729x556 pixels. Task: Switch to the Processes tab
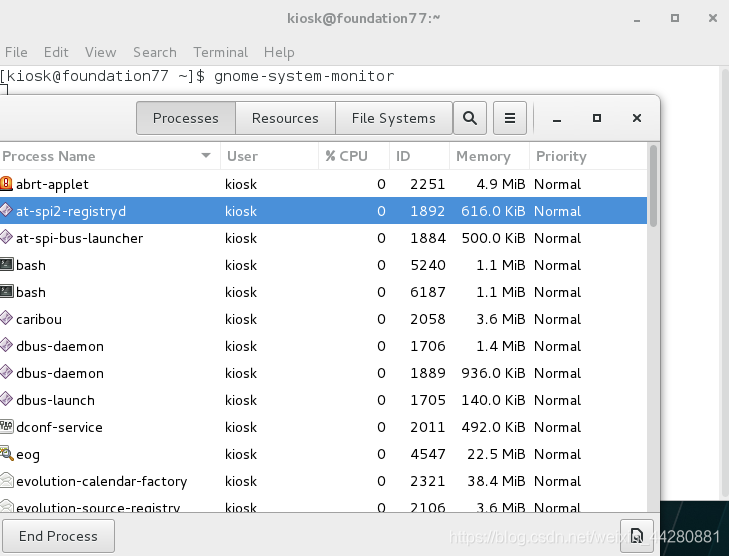click(186, 118)
